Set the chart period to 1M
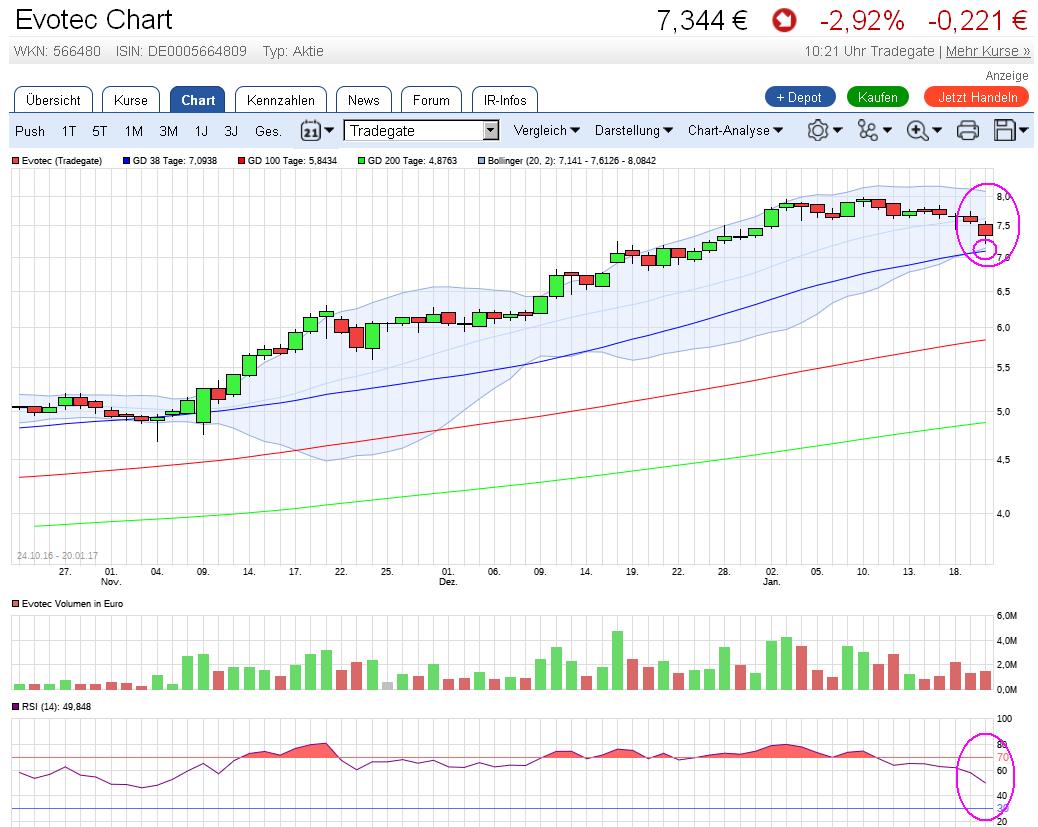 point(134,131)
